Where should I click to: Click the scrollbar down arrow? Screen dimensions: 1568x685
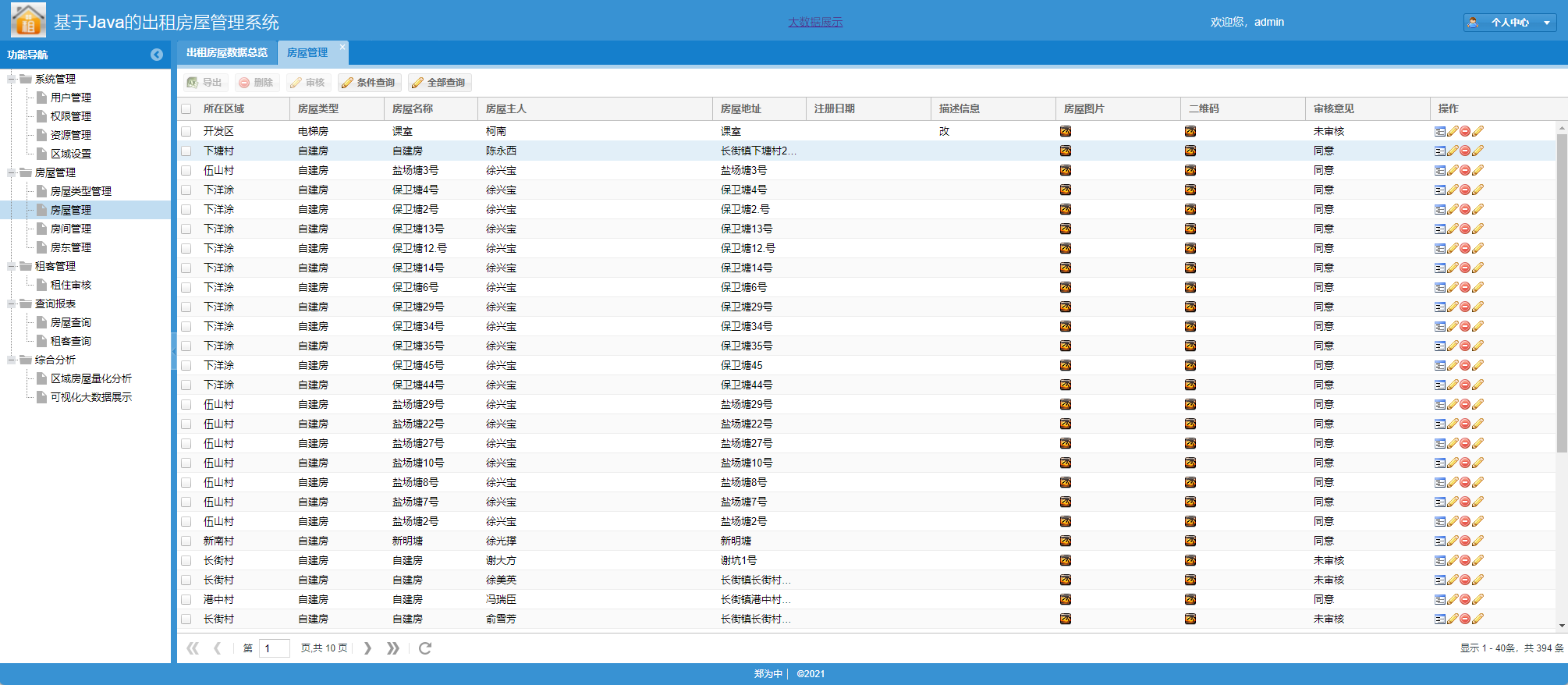pyautogui.click(x=1562, y=625)
